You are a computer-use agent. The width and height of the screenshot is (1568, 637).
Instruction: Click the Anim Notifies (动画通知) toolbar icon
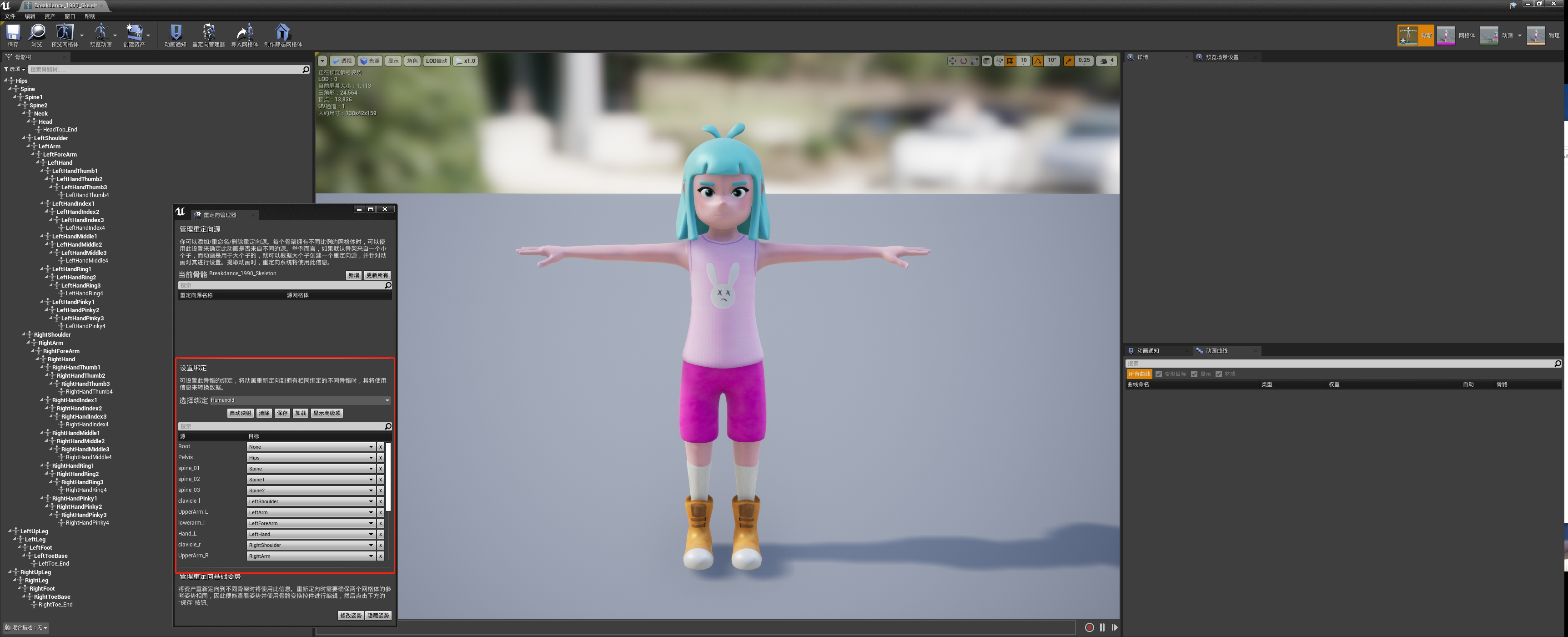tap(175, 32)
